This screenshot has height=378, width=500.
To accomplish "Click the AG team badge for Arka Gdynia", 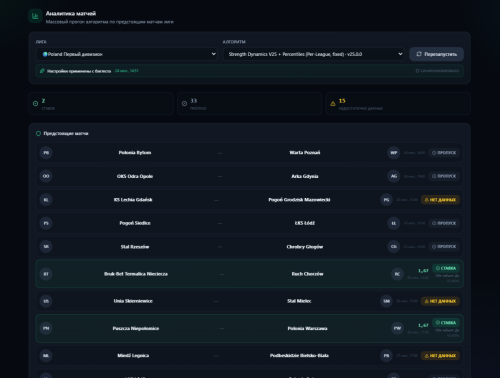I will [394, 176].
